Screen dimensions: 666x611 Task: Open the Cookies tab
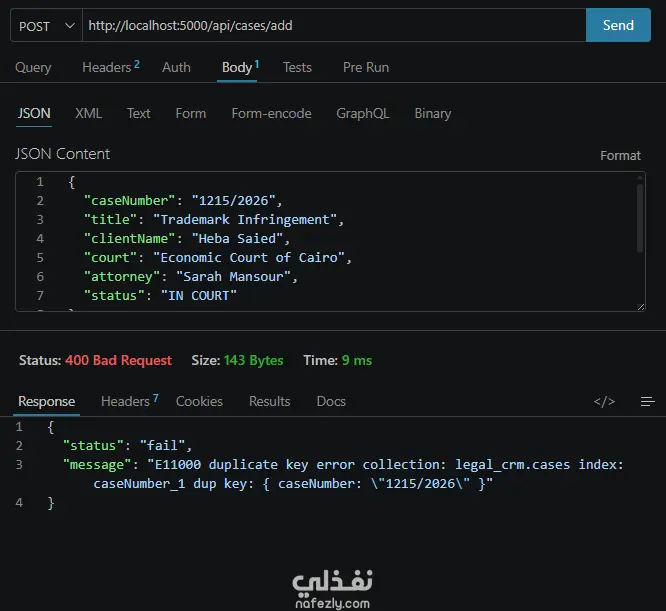pos(199,401)
